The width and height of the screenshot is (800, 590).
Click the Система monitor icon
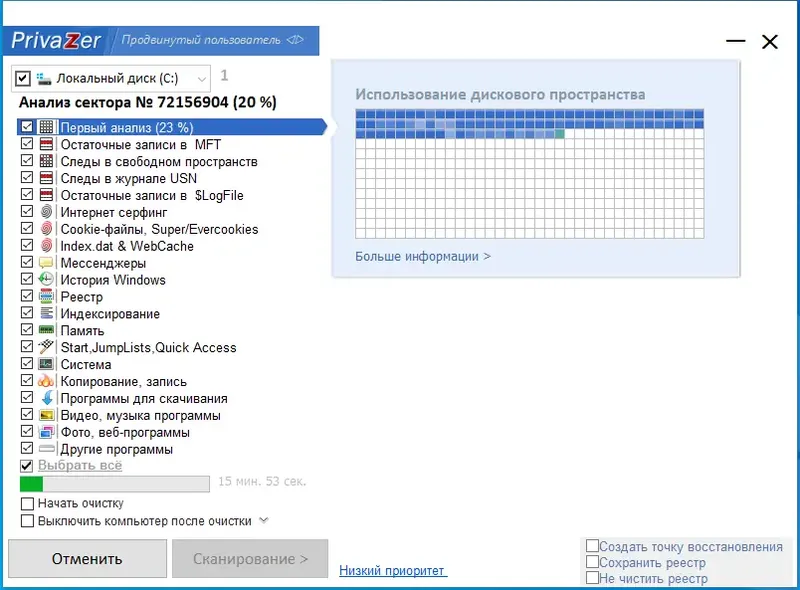click(46, 364)
